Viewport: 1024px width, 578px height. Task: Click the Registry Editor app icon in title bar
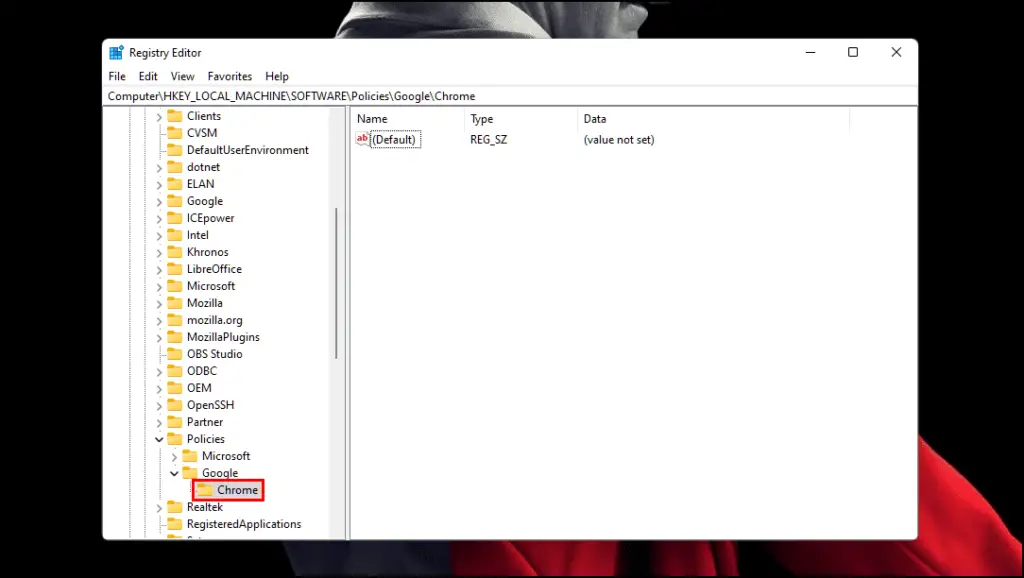(x=116, y=53)
